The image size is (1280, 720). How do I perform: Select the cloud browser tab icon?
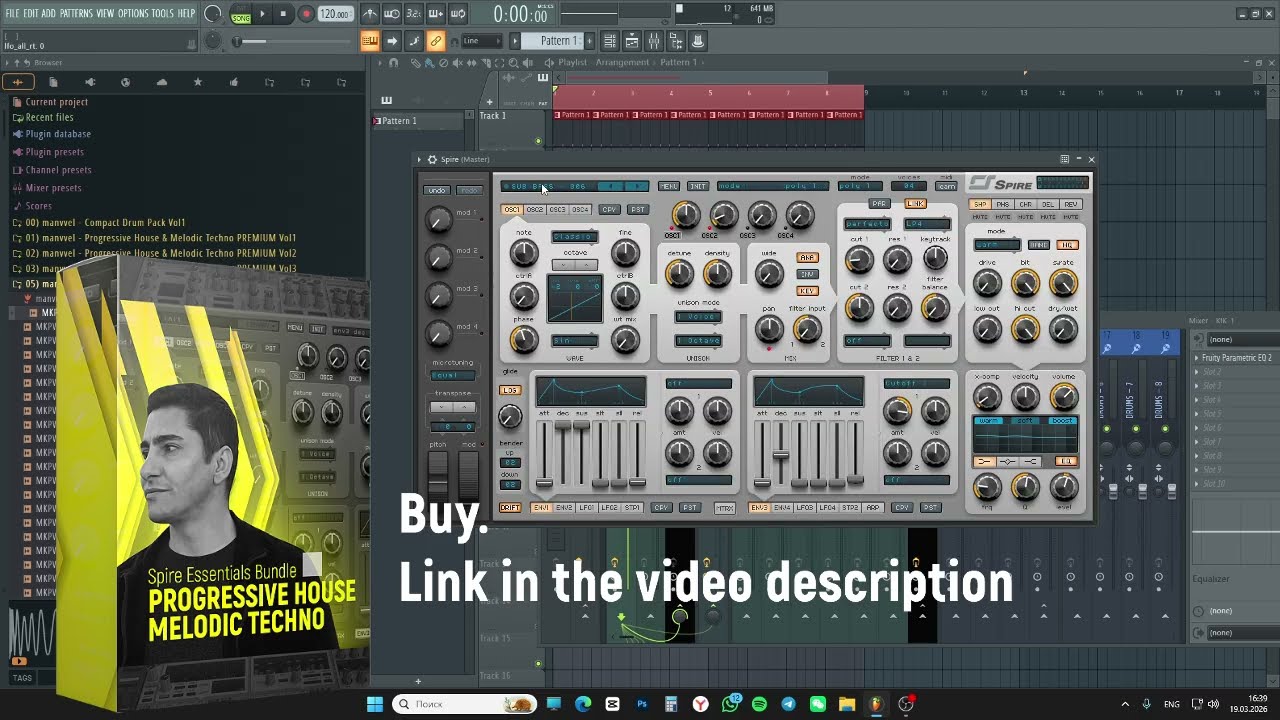(161, 82)
